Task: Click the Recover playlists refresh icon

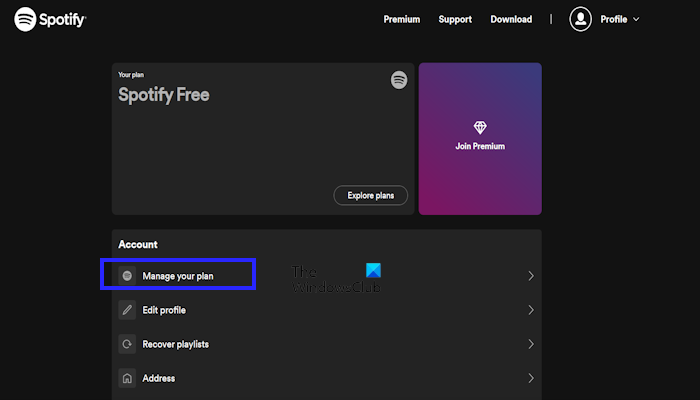Action: pyautogui.click(x=127, y=344)
